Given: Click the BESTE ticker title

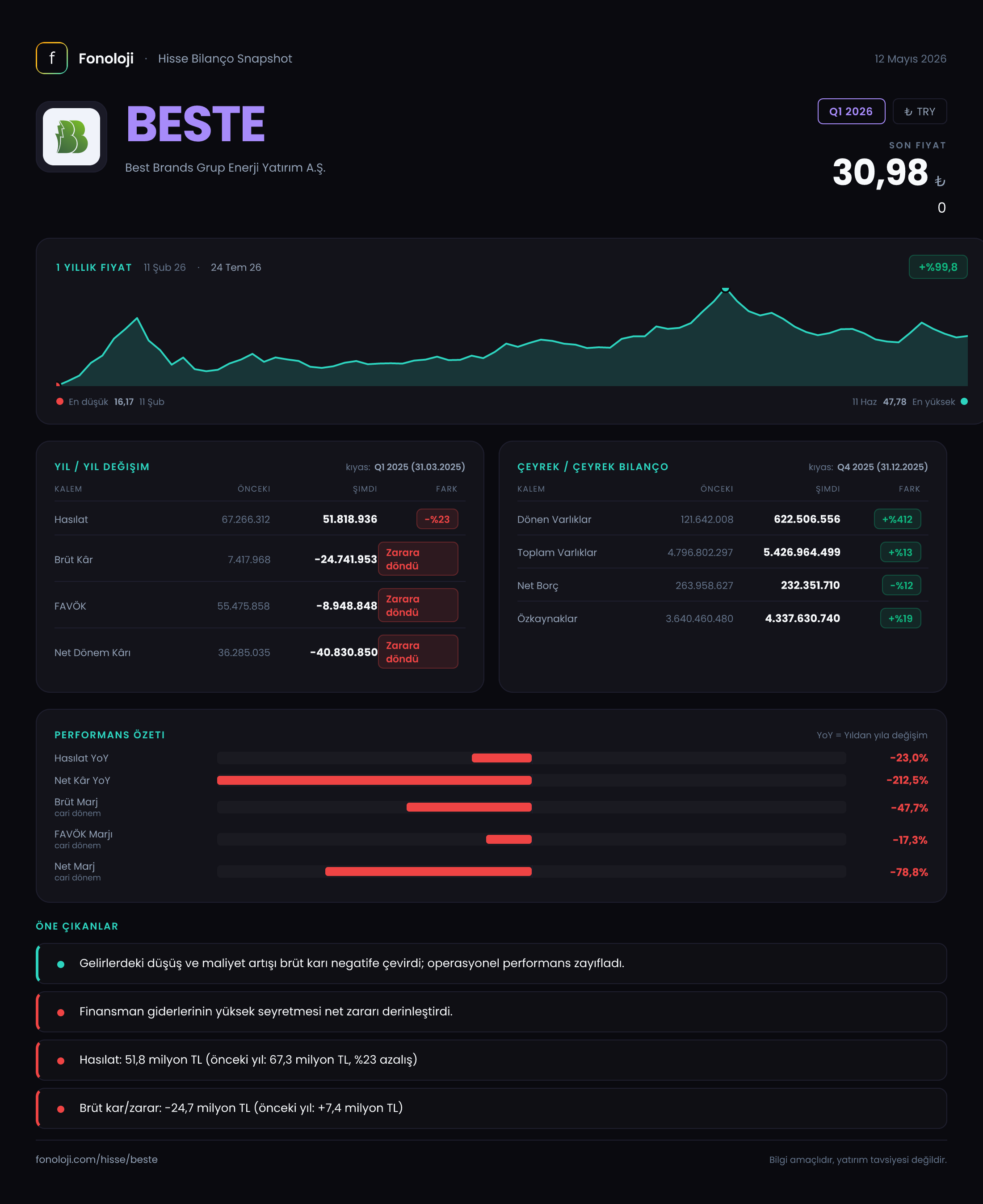Looking at the screenshot, I should tap(196, 124).
